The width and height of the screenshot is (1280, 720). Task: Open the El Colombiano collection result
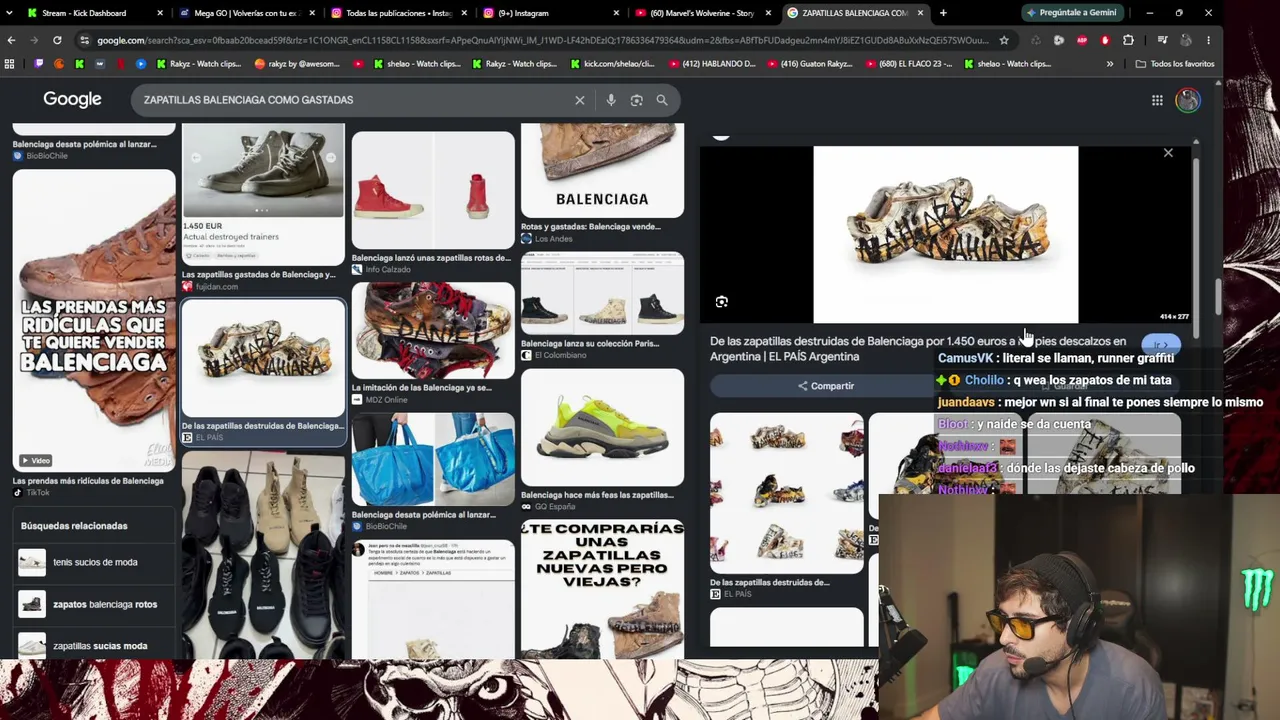pos(602,295)
